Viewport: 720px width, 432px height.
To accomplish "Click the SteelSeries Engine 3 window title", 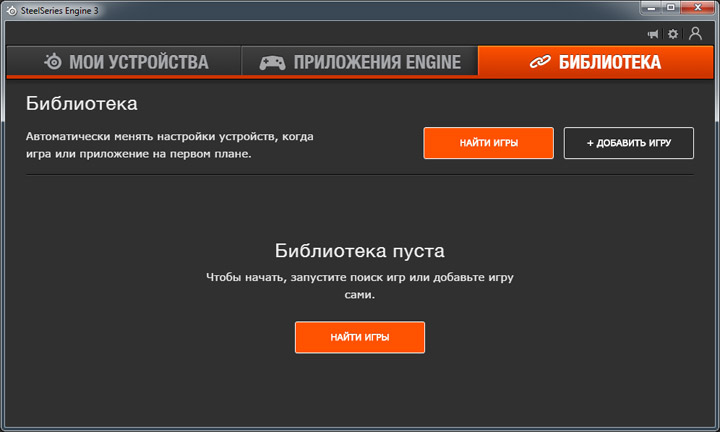I will (59, 11).
